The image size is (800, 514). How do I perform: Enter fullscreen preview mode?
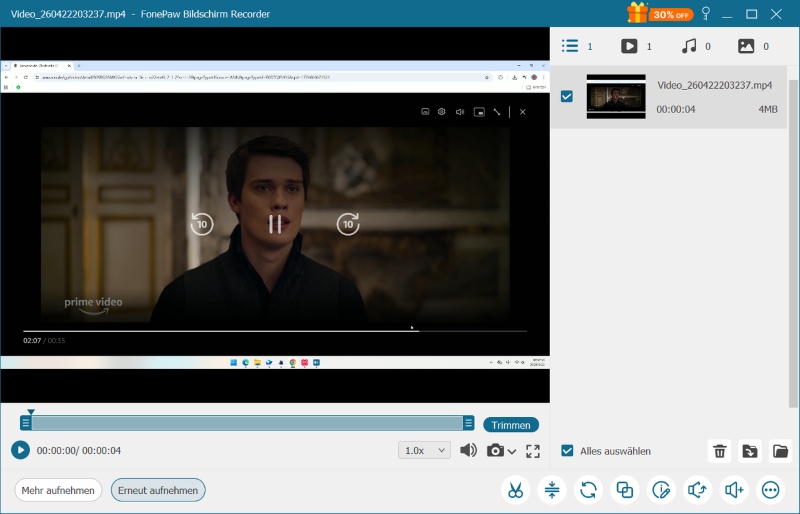coord(533,451)
